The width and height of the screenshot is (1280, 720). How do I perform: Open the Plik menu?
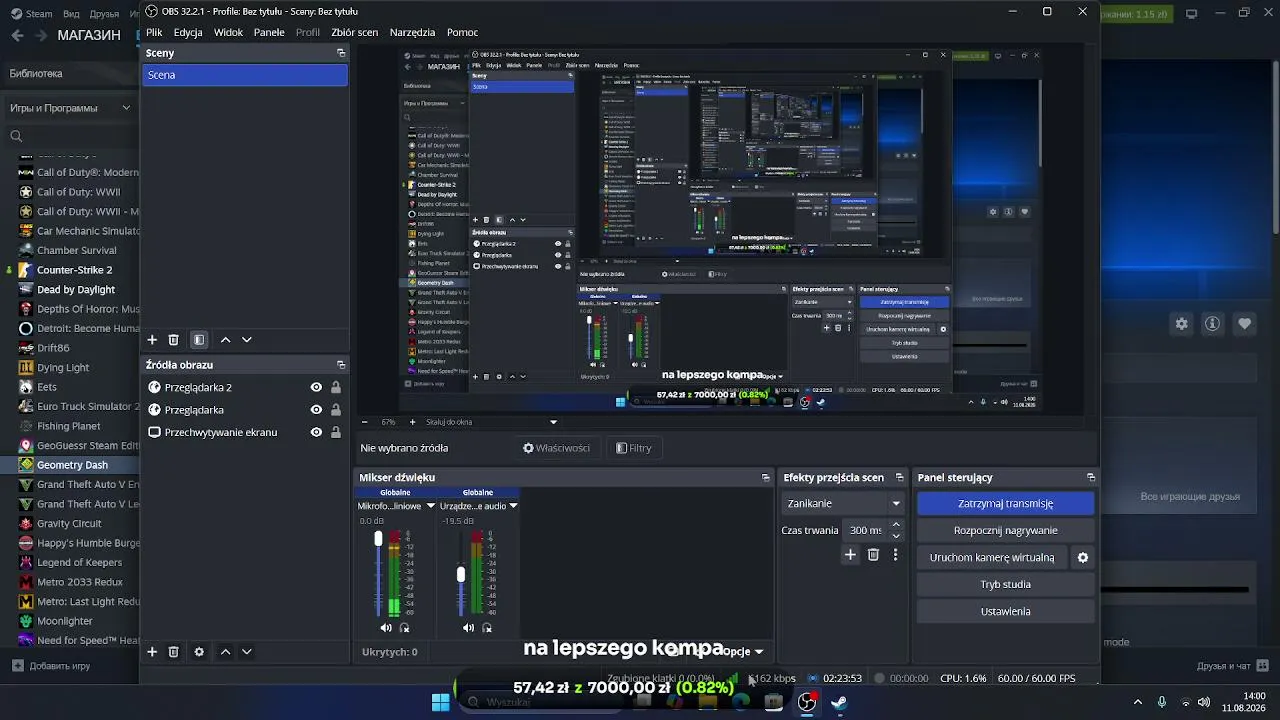[x=154, y=32]
